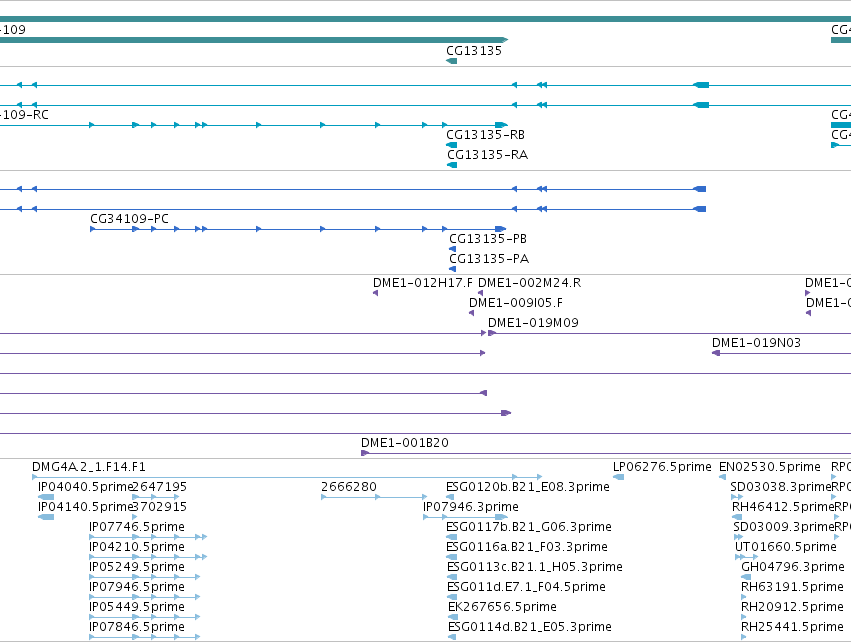Open the RH63191.5prime label
This screenshot has width=851, height=642.
(x=792, y=587)
